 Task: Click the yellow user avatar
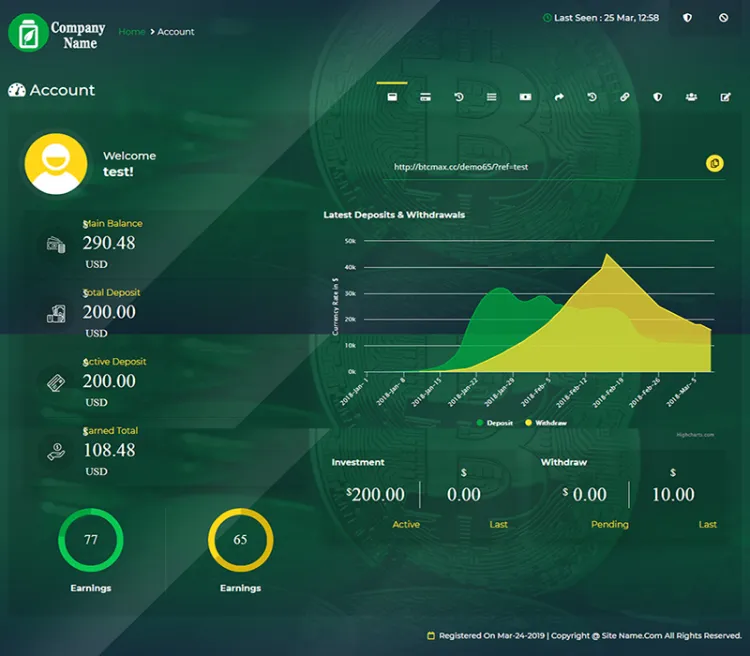[x=56, y=164]
